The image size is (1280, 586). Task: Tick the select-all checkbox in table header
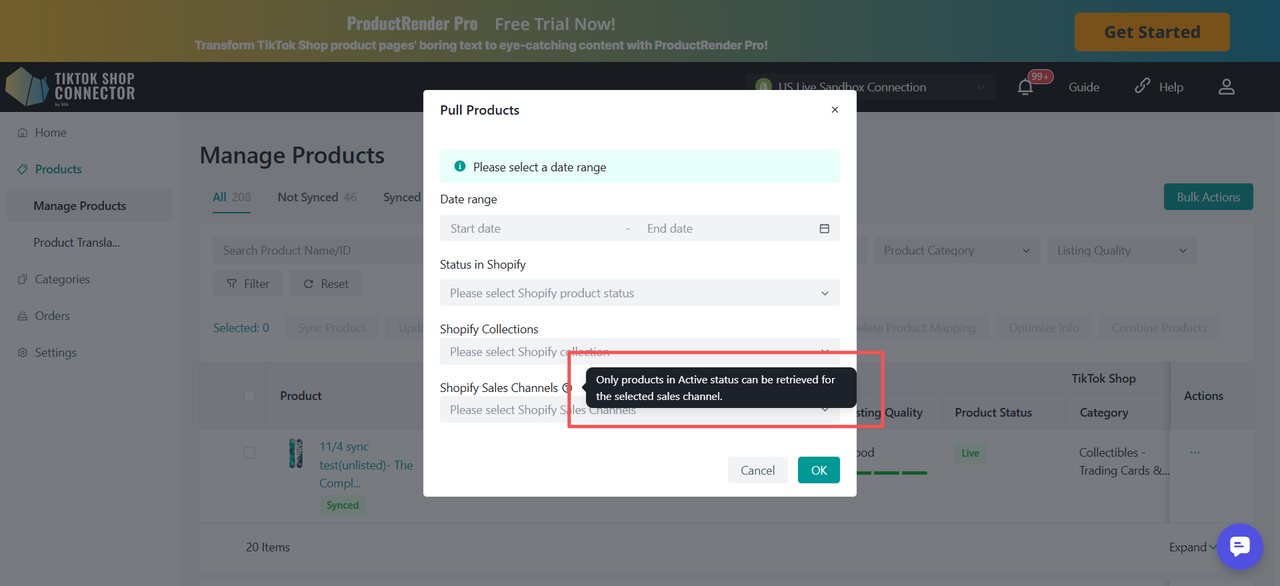point(250,396)
